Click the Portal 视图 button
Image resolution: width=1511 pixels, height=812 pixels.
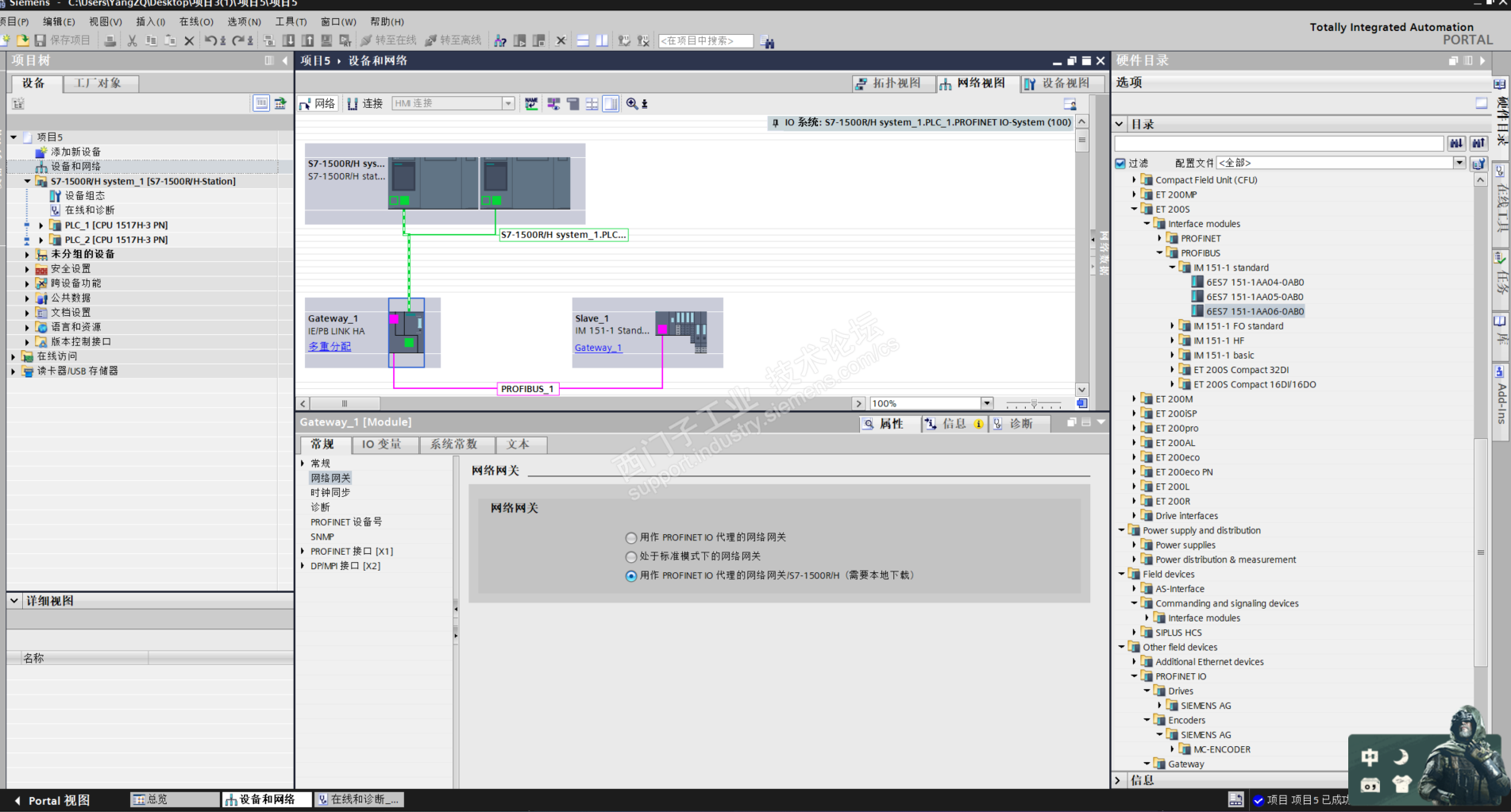pos(52,800)
